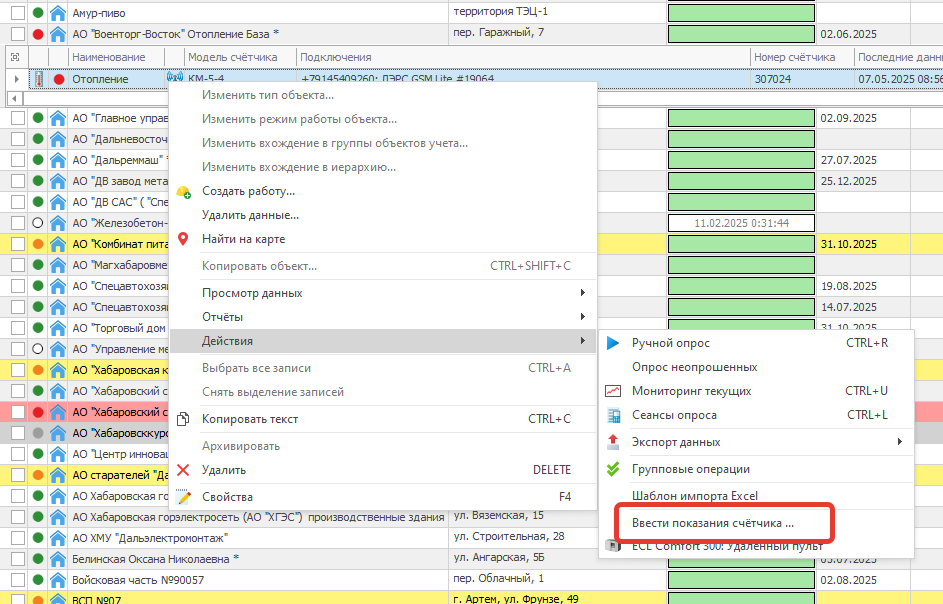Click the left scroll arrow under the Отопление row
943x604 pixels.
[x=14, y=97]
